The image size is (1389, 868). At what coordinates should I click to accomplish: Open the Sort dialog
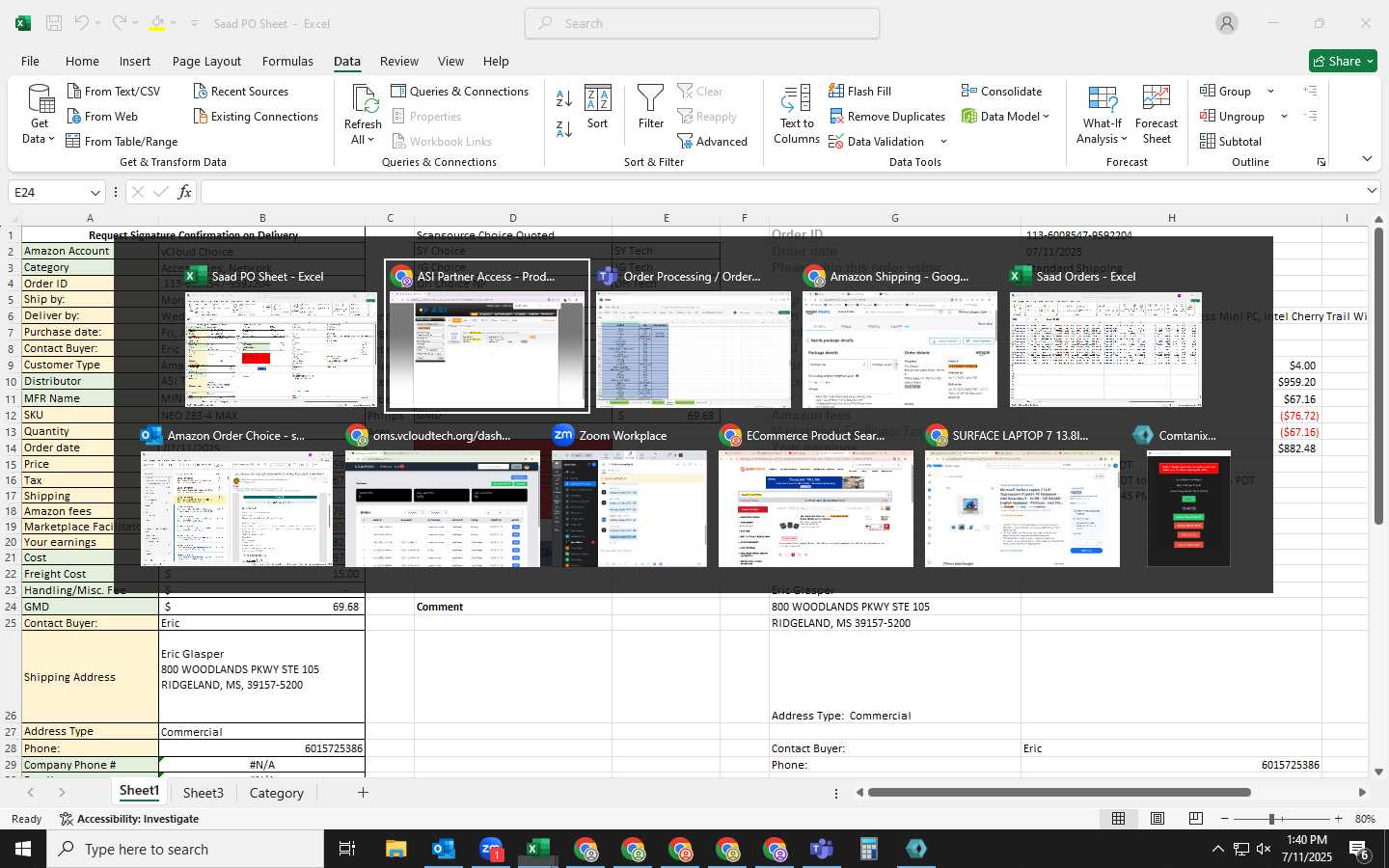click(x=598, y=107)
